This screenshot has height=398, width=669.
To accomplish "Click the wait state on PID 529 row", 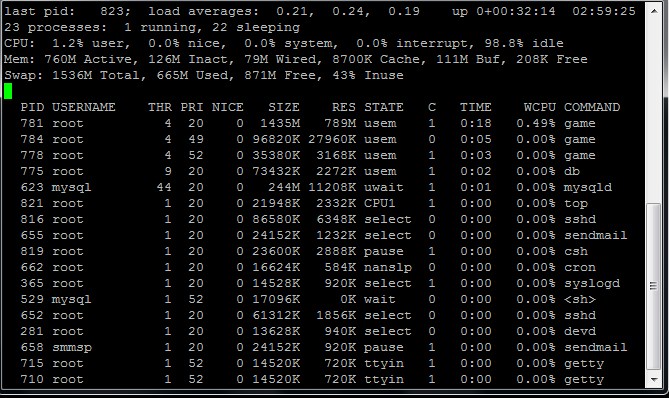I will click(380, 299).
